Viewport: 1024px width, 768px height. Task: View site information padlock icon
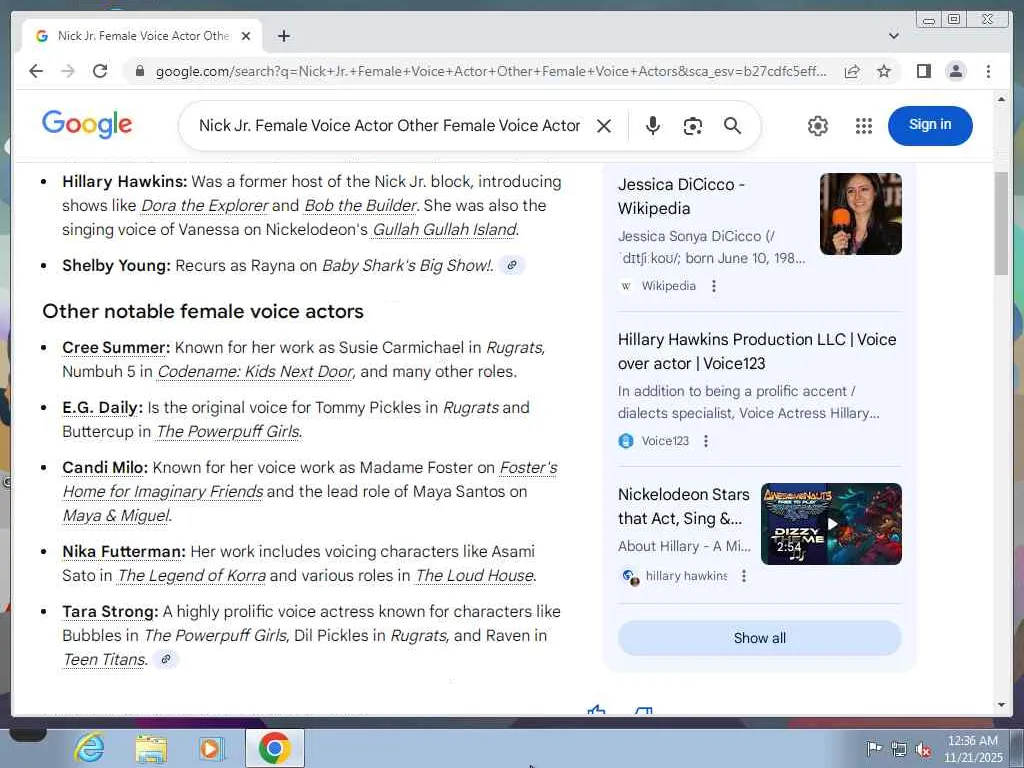(x=140, y=71)
